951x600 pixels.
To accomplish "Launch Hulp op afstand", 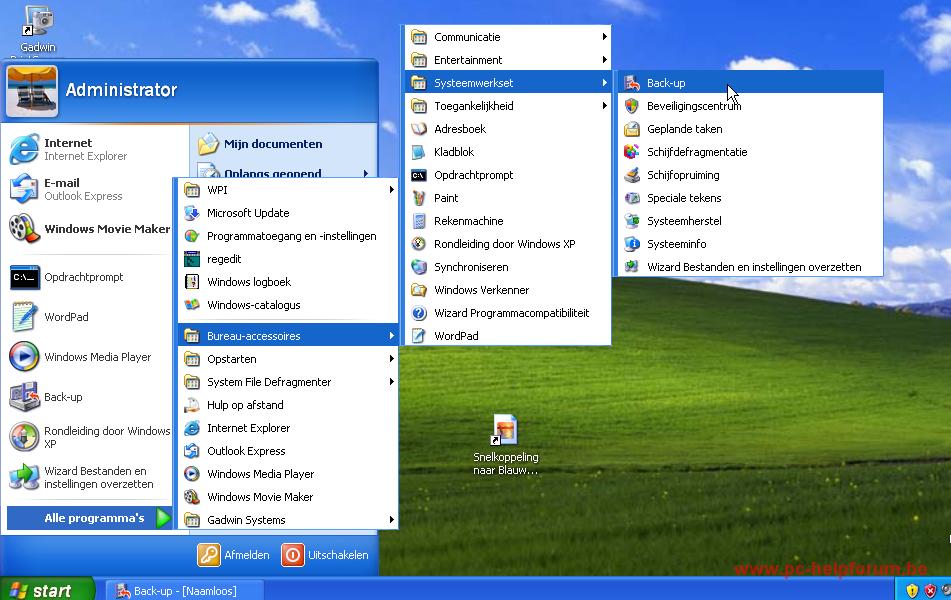I will tap(288, 405).
